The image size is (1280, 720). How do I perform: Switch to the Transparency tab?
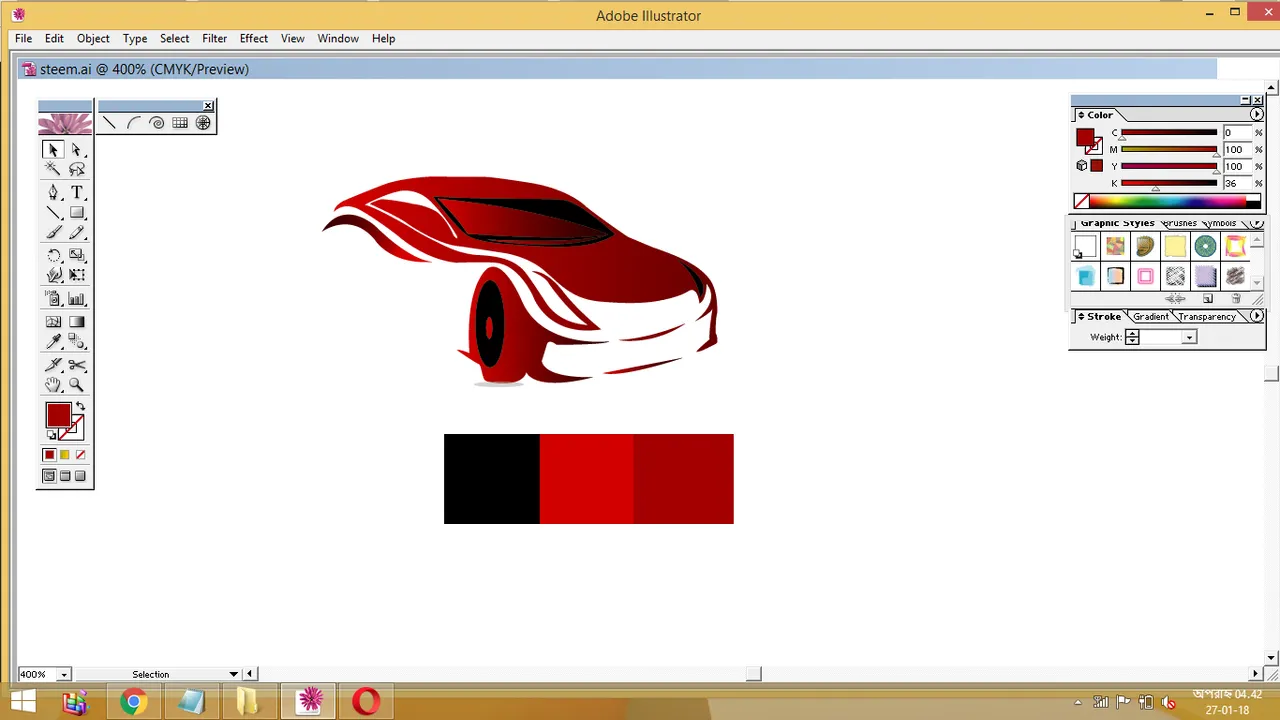coord(1206,316)
